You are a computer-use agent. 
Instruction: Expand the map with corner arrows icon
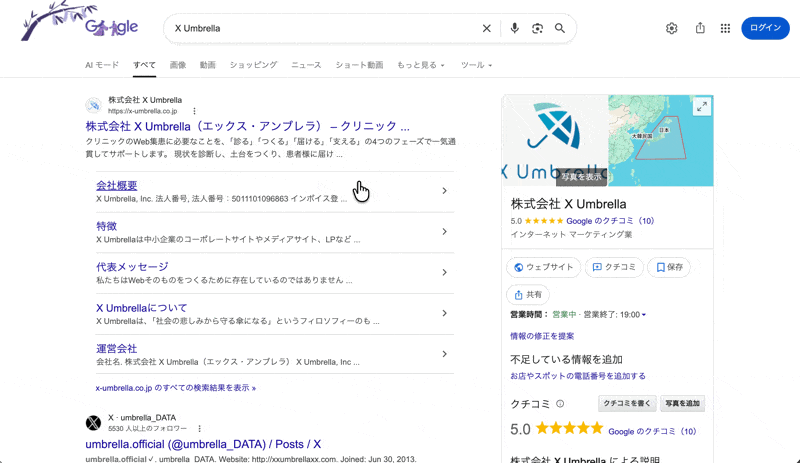pos(702,107)
